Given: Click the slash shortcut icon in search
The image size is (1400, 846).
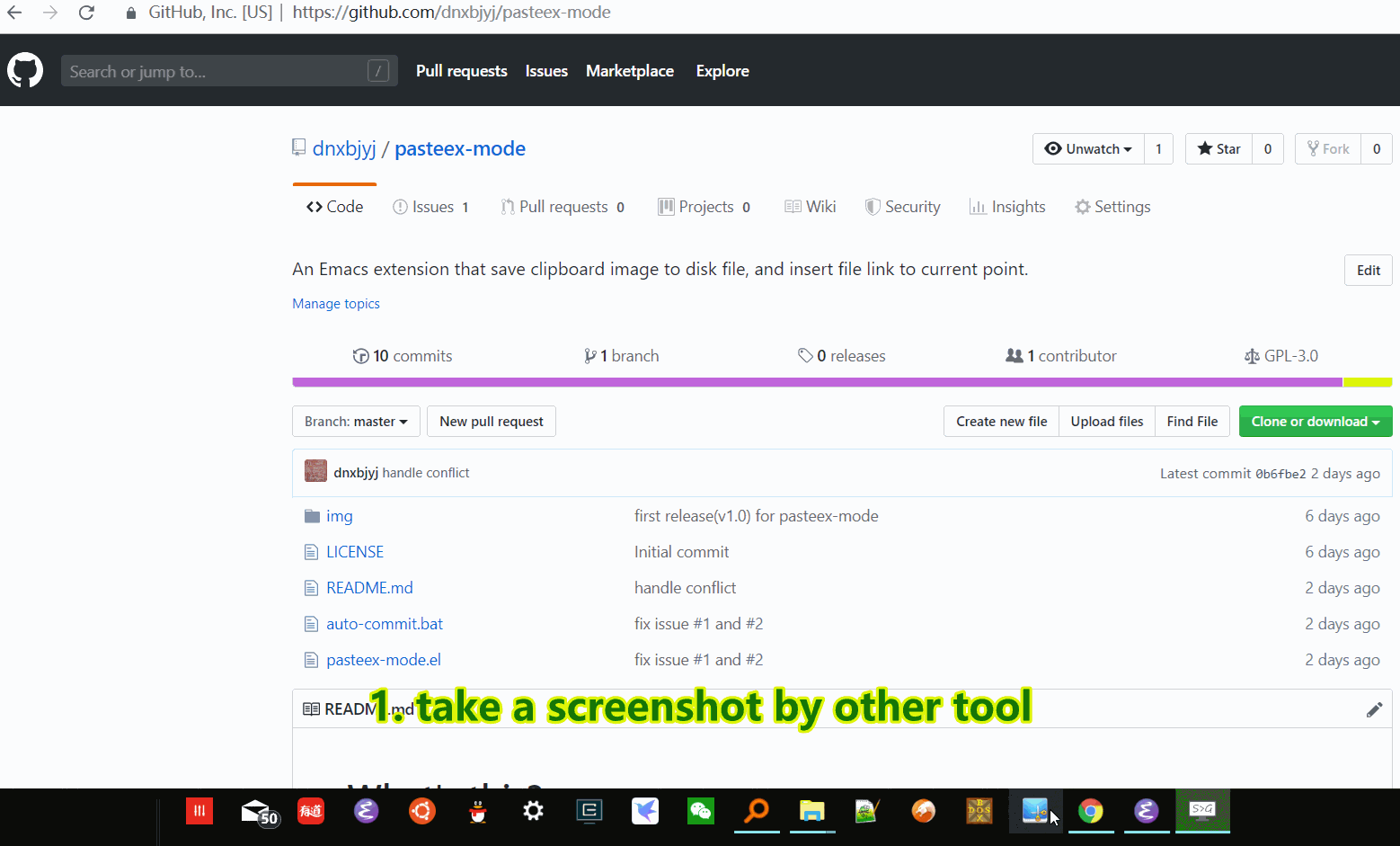Looking at the screenshot, I should point(378,71).
